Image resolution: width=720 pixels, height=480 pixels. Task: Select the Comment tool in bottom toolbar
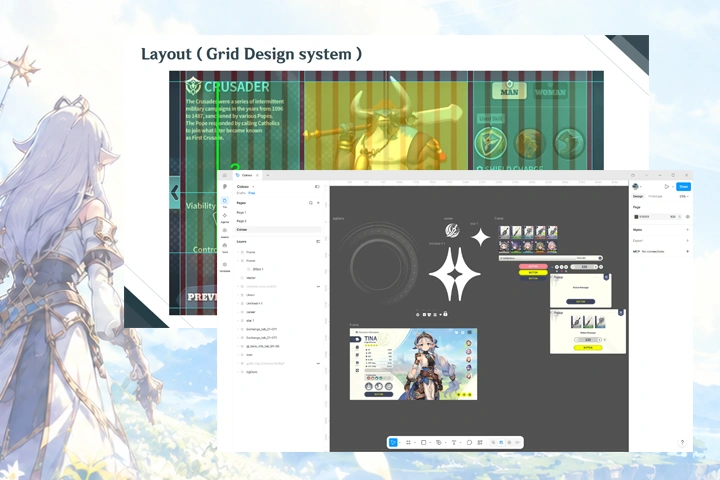coord(469,442)
